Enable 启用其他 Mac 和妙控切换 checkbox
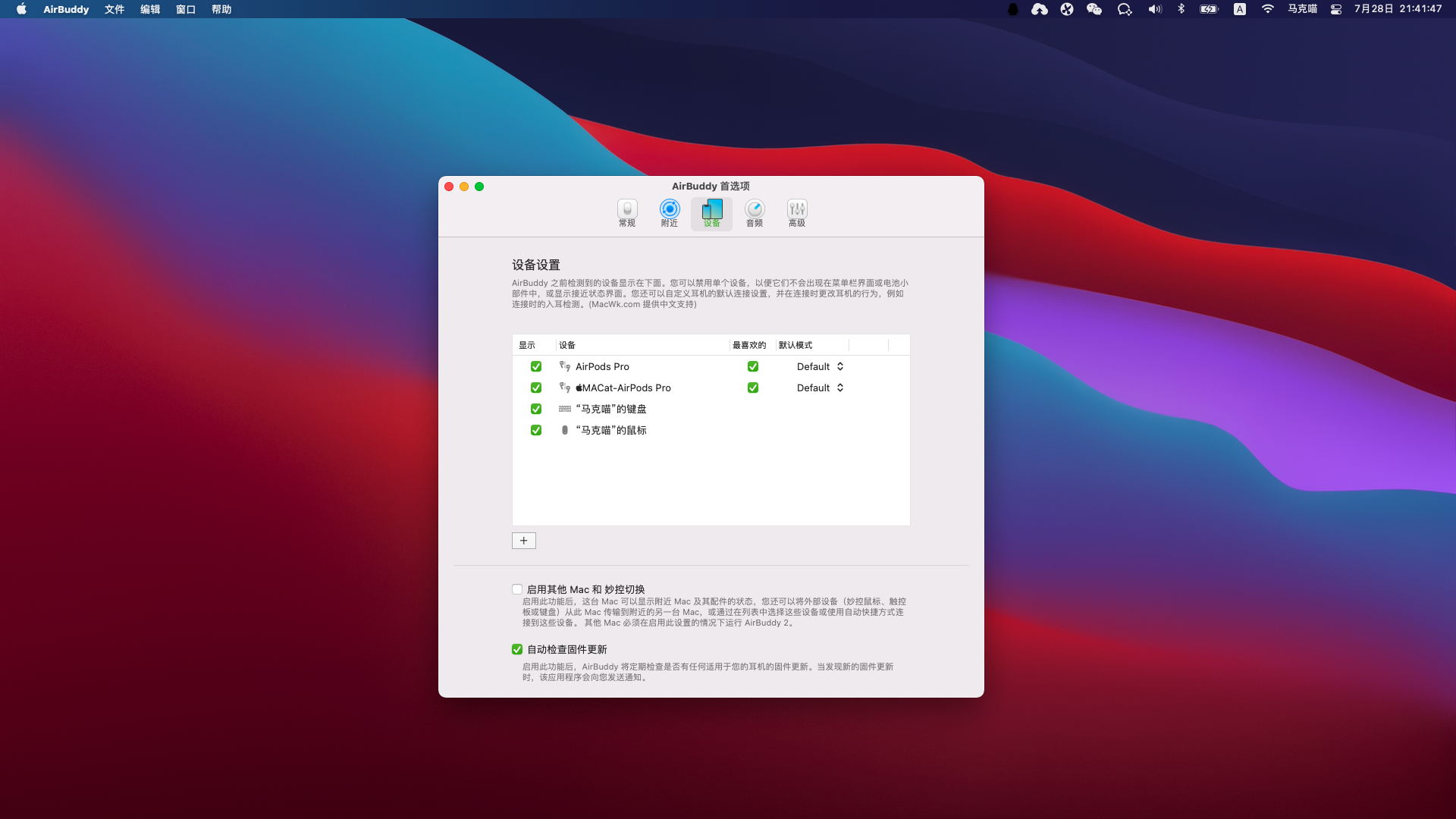Image resolution: width=1456 pixels, height=819 pixels. tap(517, 589)
